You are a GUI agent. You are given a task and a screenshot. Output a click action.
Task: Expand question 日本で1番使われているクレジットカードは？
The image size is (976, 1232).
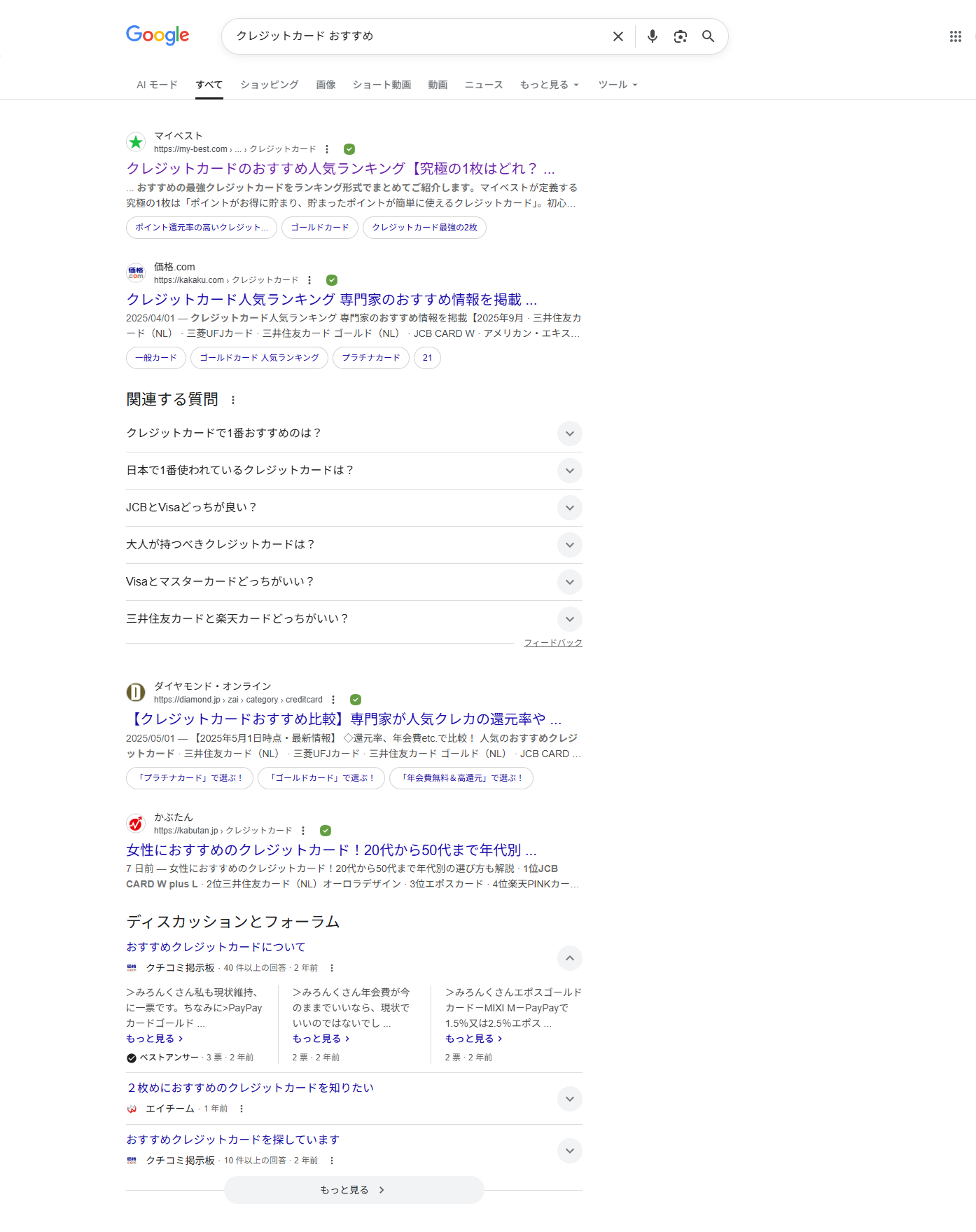570,471
